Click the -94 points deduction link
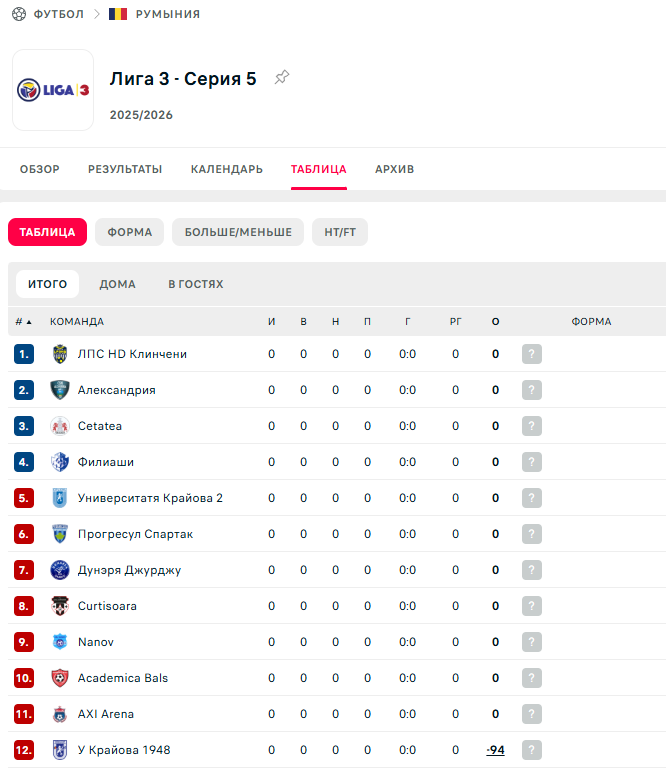 [x=495, y=750]
